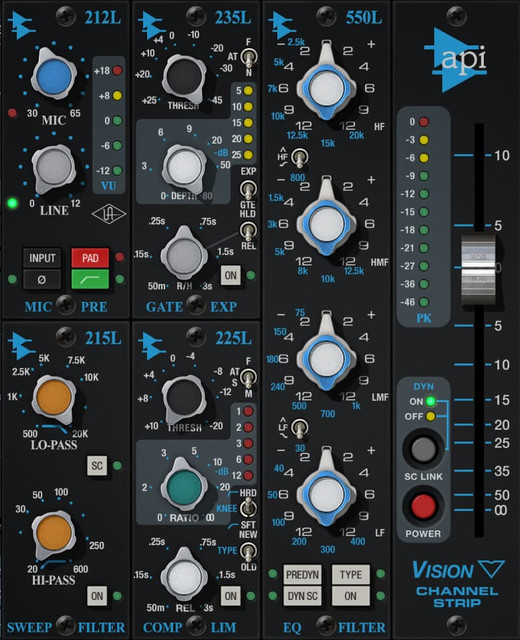The height and width of the screenshot is (640, 520).
Task: Click the output fader cap
Action: tap(478, 269)
